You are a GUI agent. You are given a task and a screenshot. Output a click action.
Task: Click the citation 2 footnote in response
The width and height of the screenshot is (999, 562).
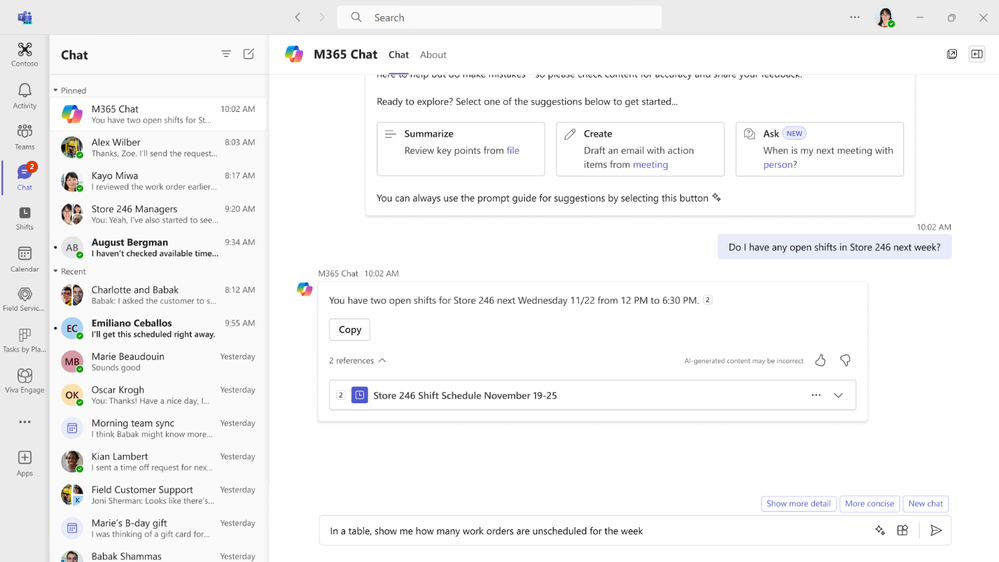707,300
